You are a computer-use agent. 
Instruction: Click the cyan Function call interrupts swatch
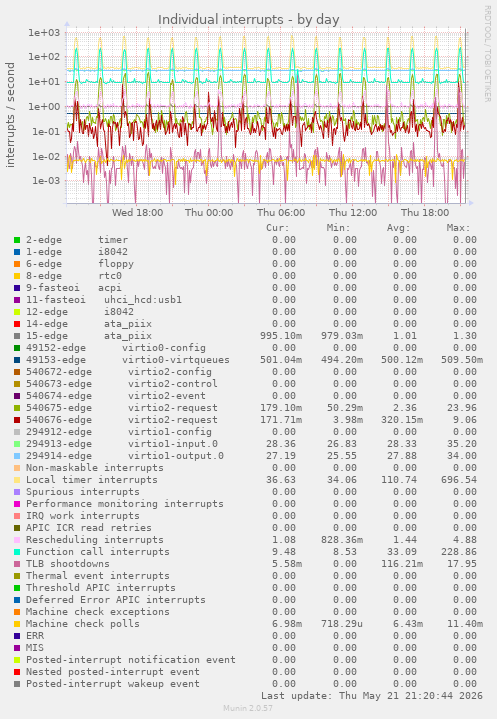point(17,552)
